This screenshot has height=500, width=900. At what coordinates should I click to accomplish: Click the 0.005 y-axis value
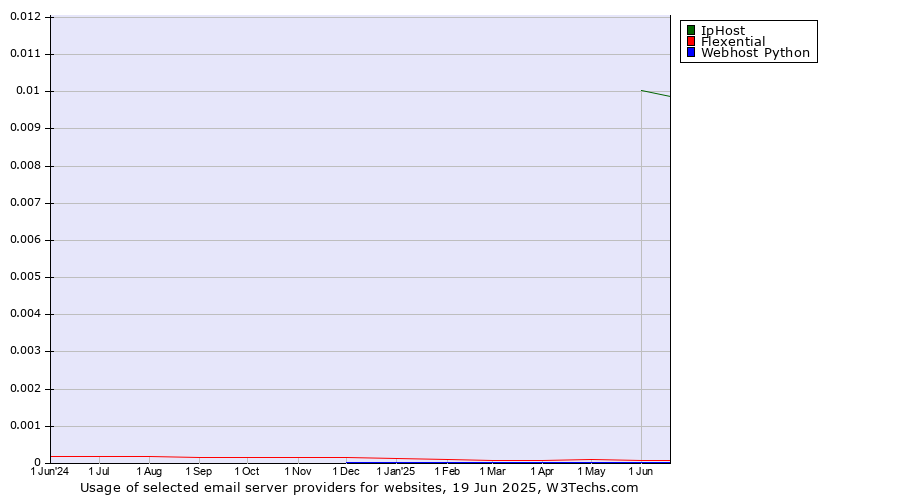(26, 276)
